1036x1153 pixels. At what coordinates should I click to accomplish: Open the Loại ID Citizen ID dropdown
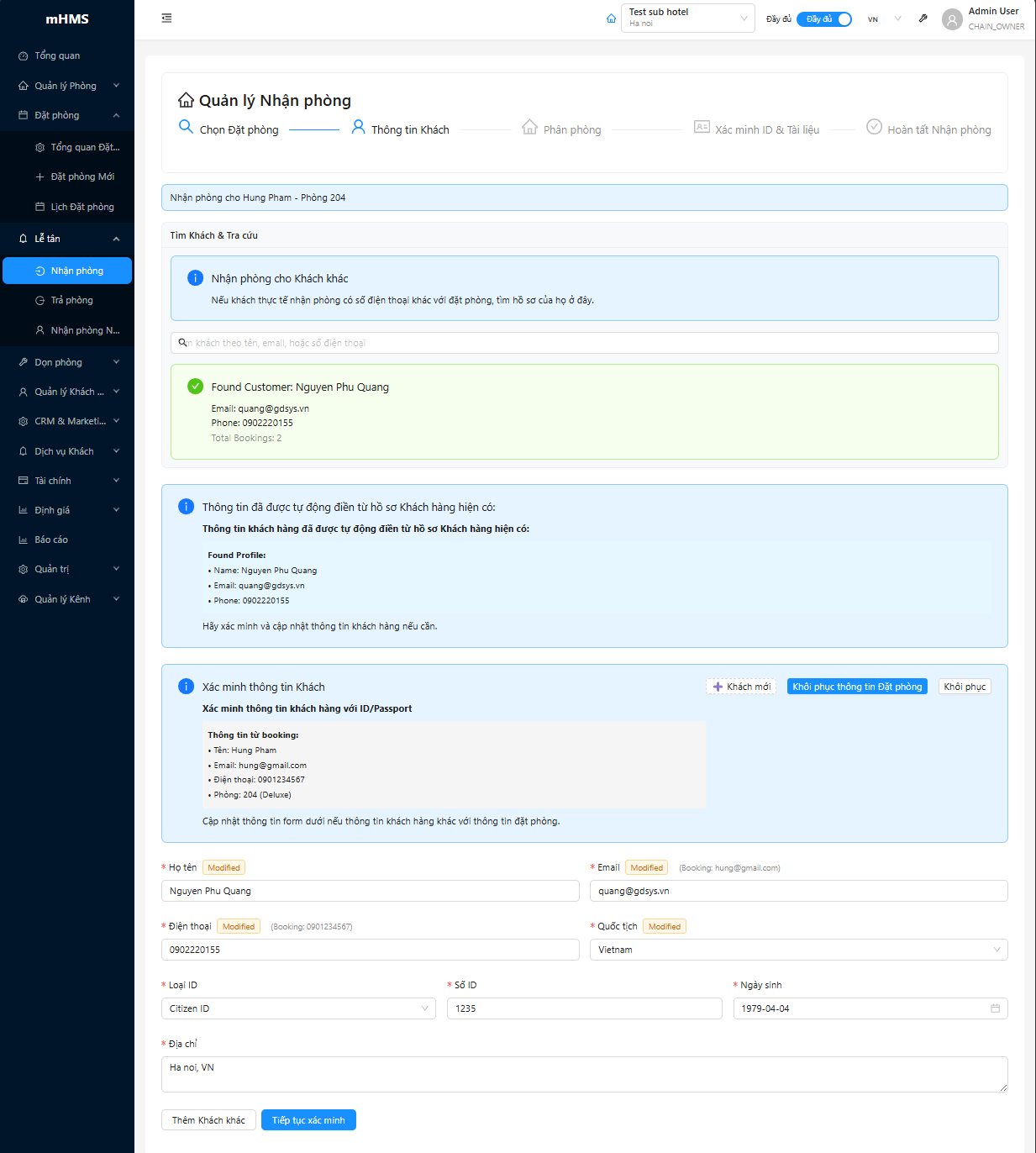(297, 1008)
